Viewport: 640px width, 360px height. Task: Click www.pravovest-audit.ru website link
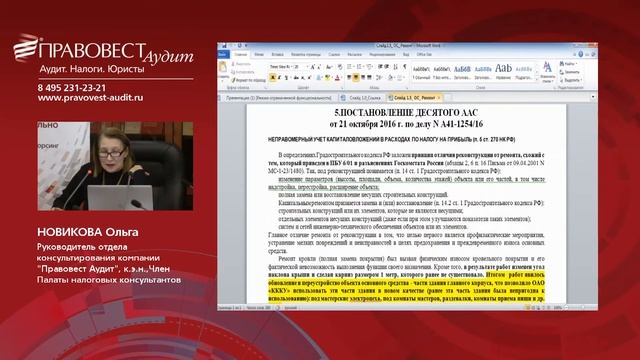(x=91, y=98)
